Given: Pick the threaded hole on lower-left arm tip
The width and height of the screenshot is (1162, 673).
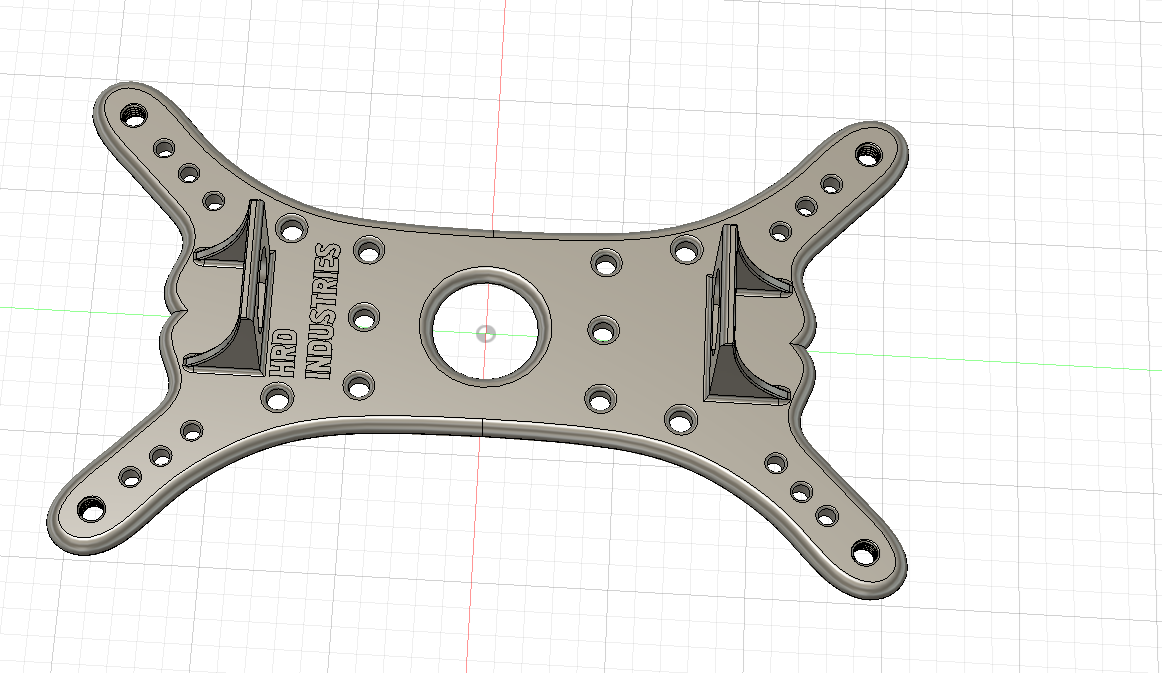Looking at the screenshot, I should [92, 511].
